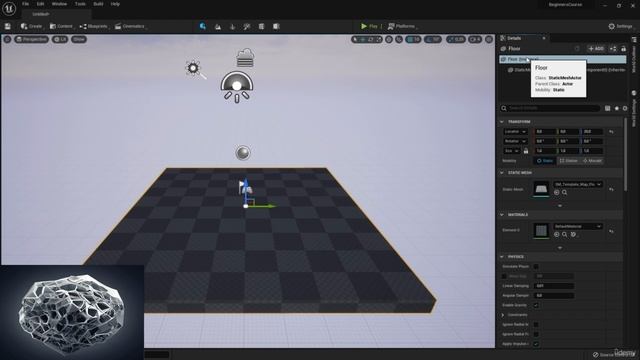Click the ADD component button

coord(596,49)
